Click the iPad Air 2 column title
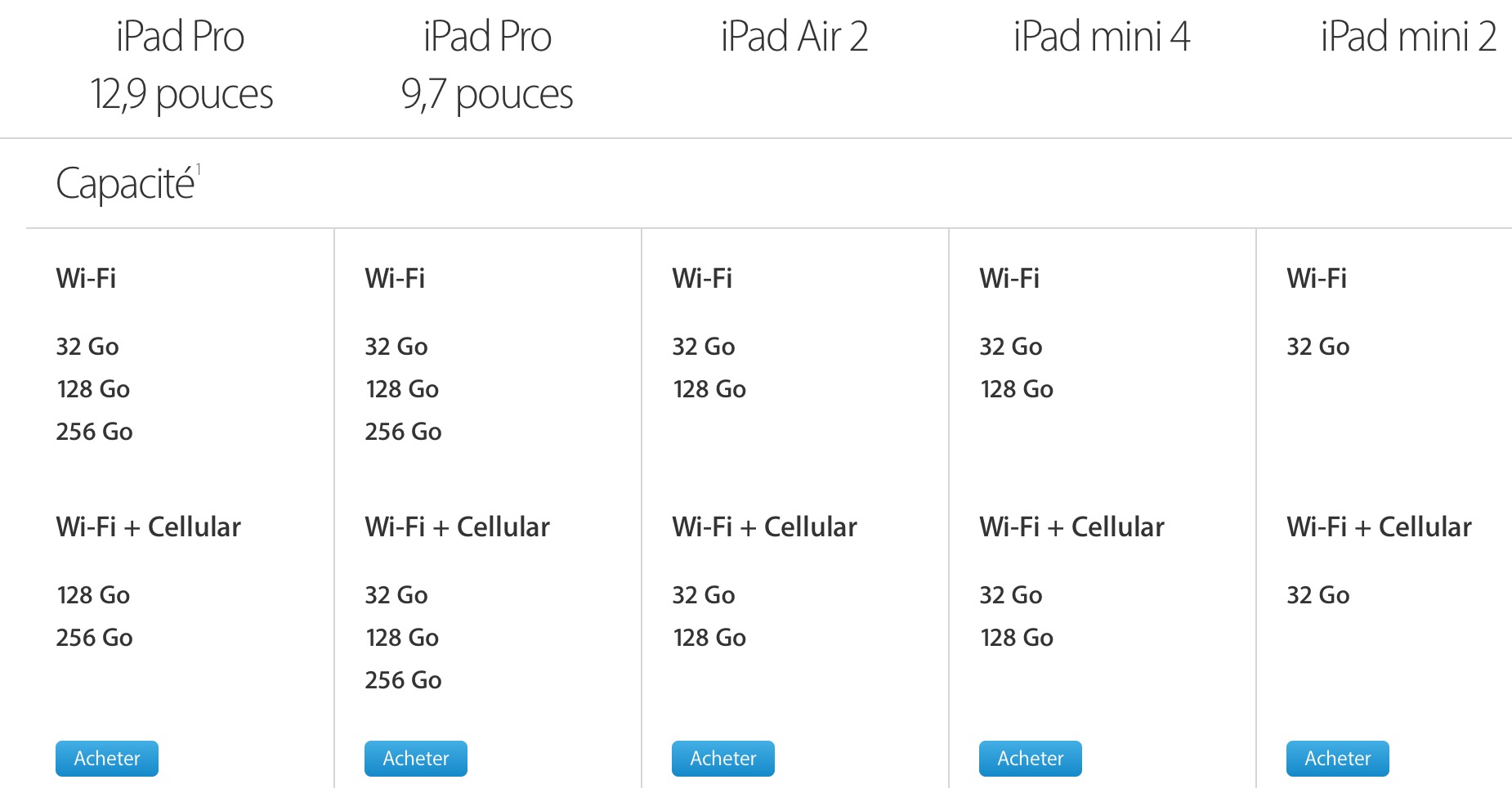The image size is (1512, 811). (794, 37)
